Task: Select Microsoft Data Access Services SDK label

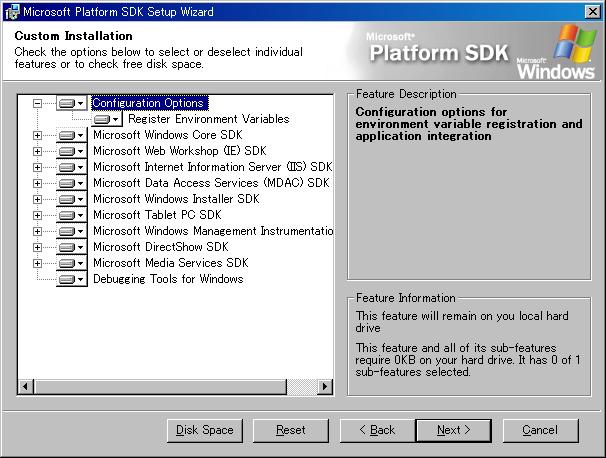Action: (211, 183)
